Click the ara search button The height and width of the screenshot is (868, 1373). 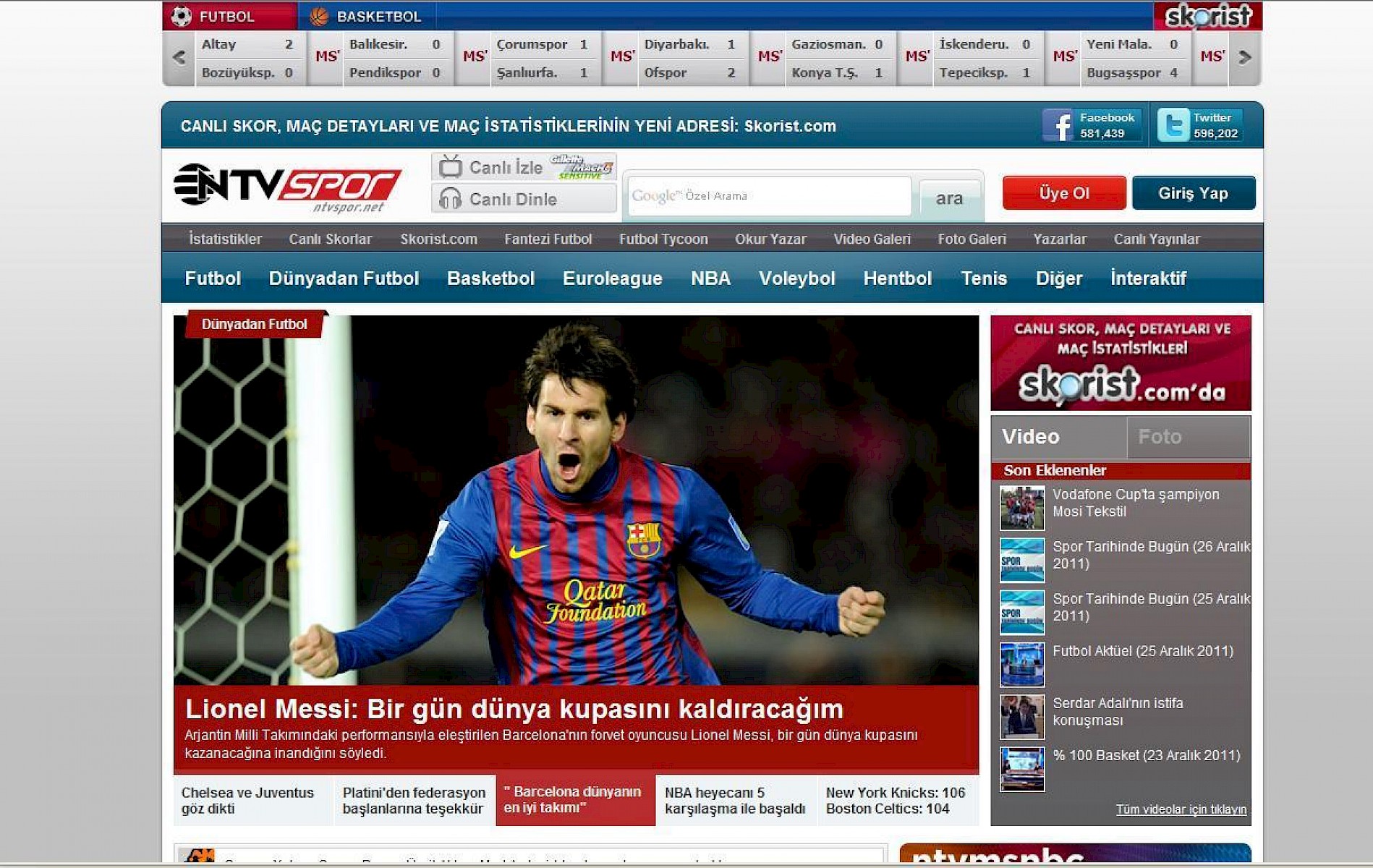point(949,198)
